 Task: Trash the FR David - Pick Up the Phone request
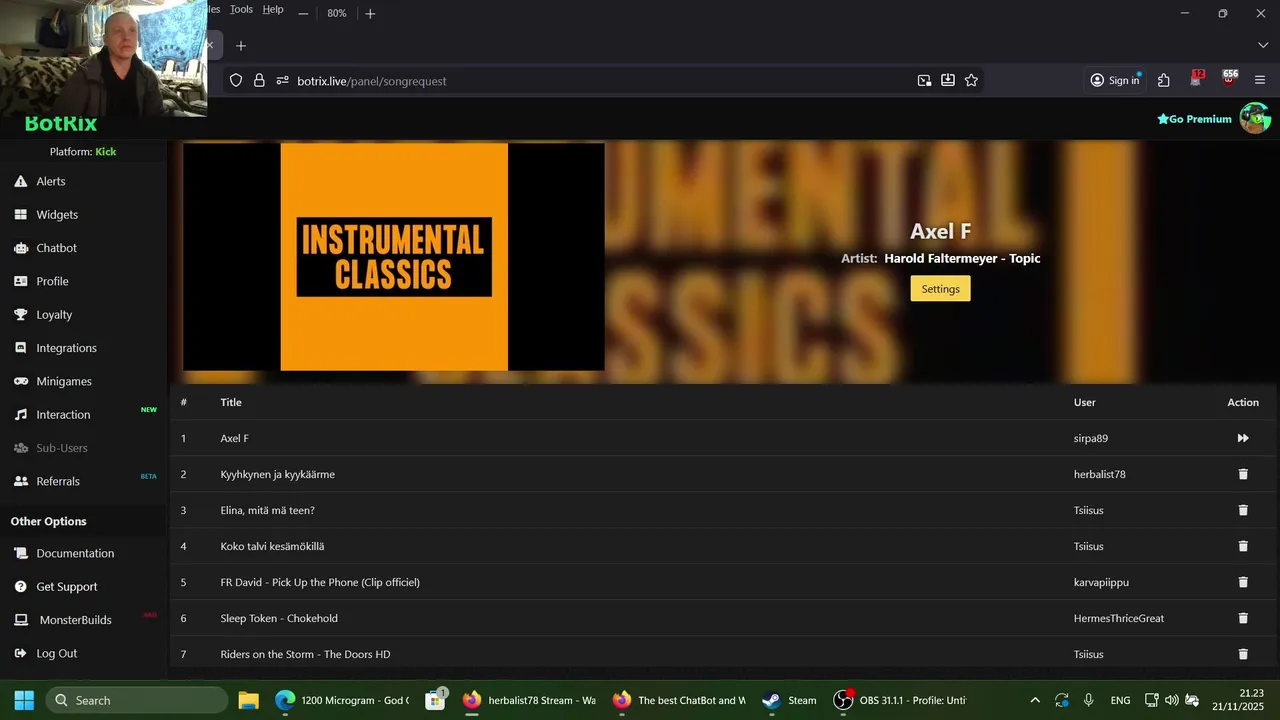[x=1243, y=582]
